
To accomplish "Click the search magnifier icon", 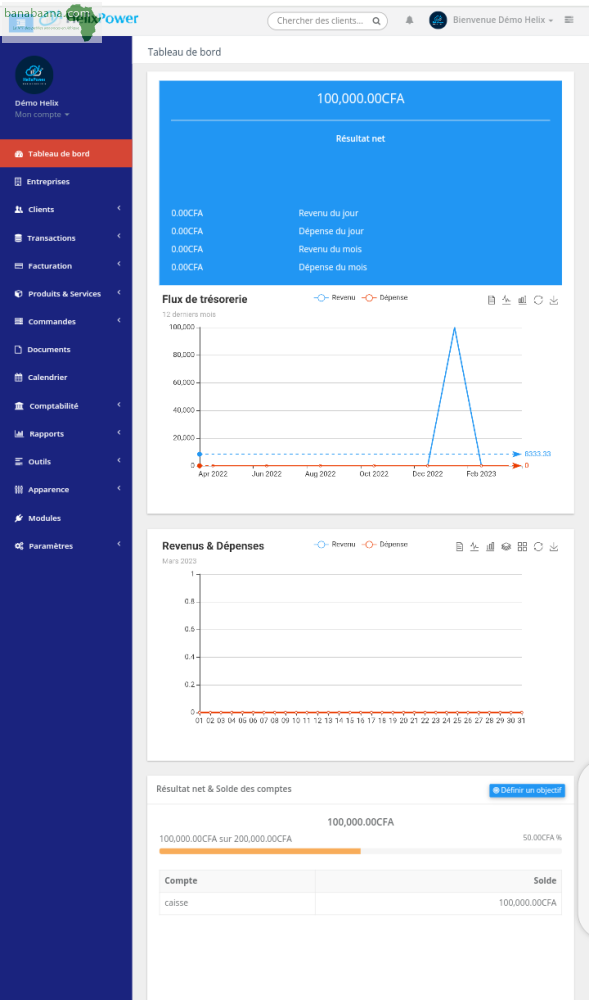I will (x=376, y=21).
